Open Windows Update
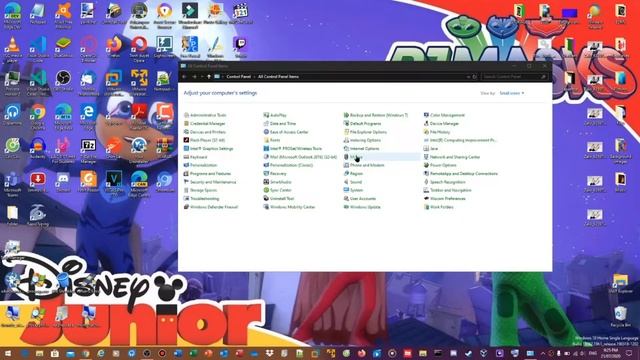Screen dimensions: 640x360 (362, 207)
